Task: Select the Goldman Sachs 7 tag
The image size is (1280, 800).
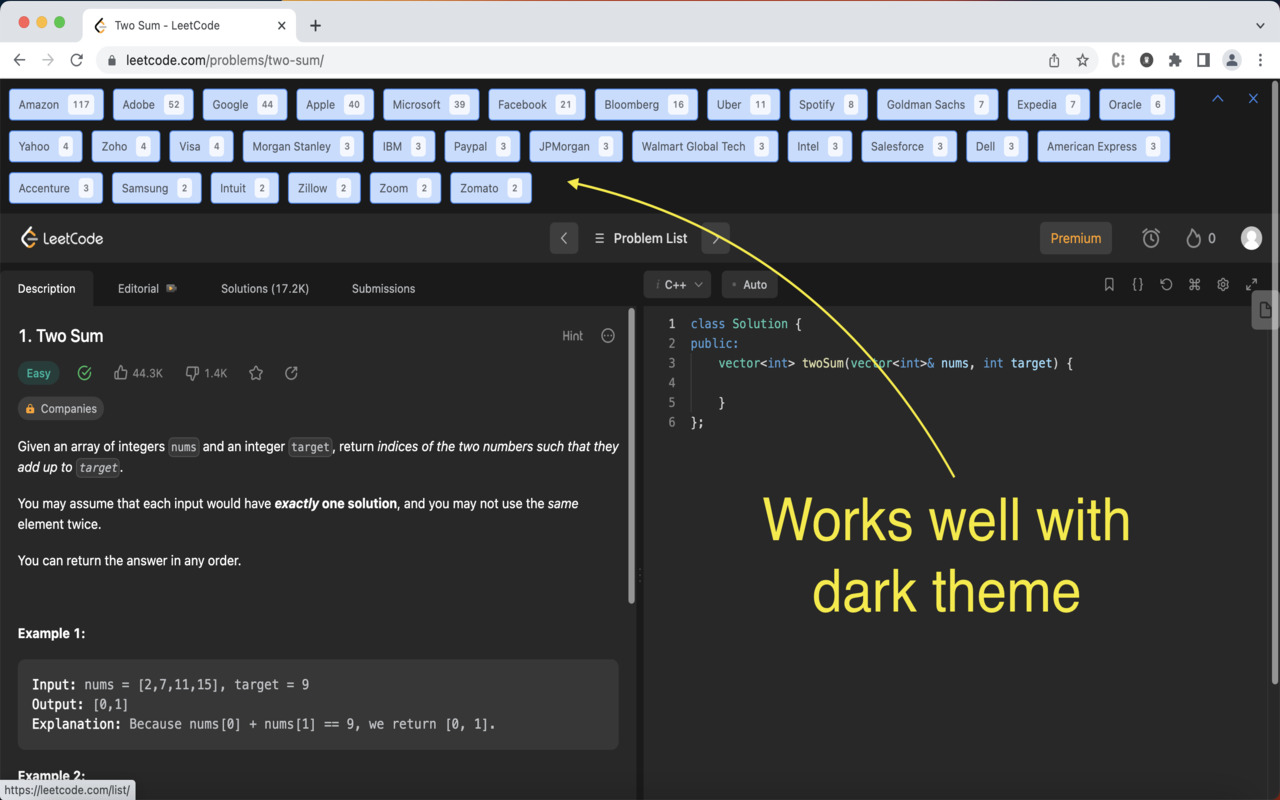Action: [937, 104]
